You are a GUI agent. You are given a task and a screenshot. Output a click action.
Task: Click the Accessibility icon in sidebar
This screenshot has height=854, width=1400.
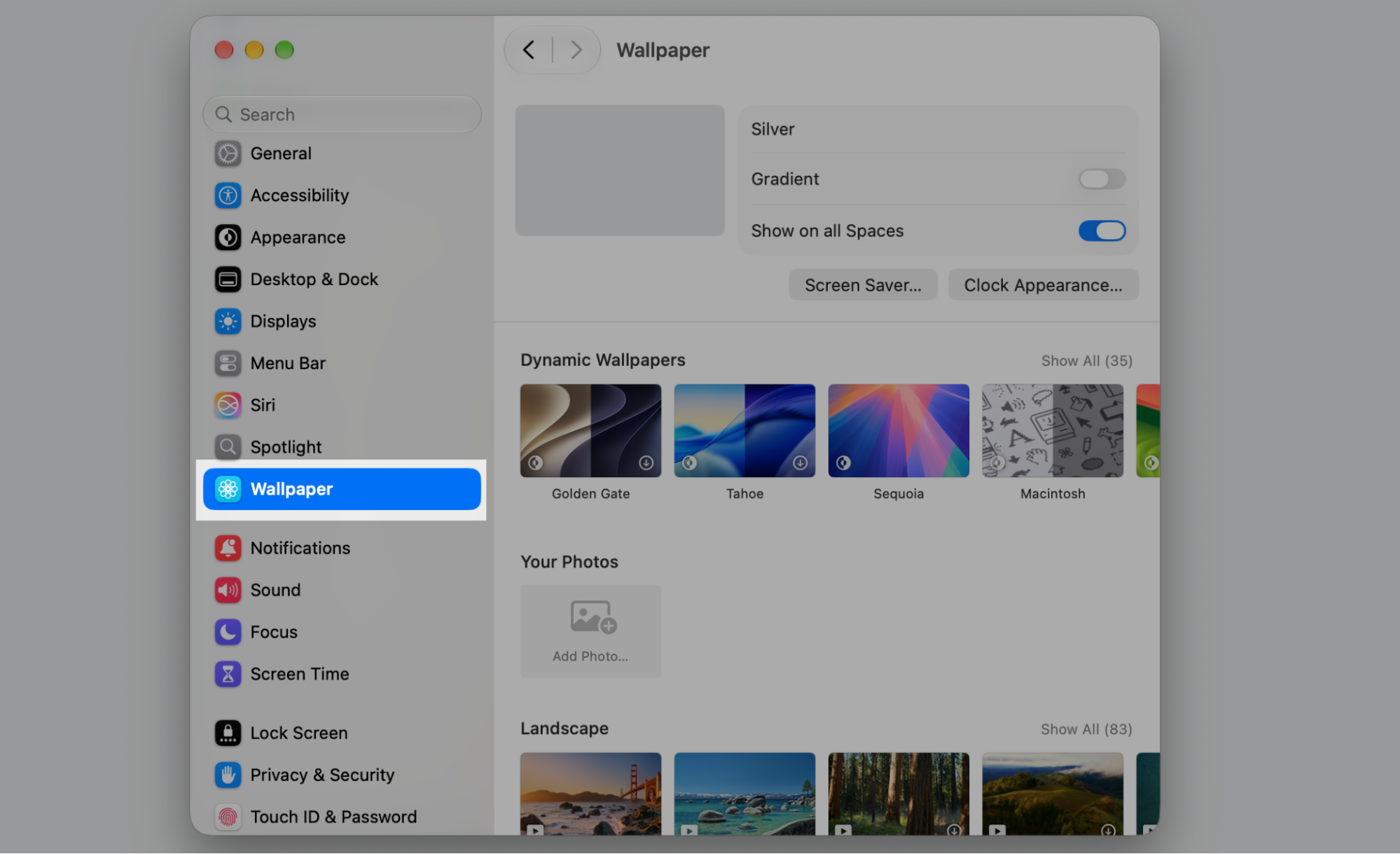(x=228, y=195)
